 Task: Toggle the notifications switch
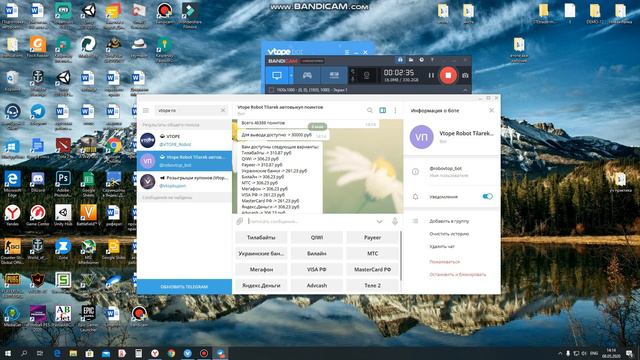pos(487,196)
